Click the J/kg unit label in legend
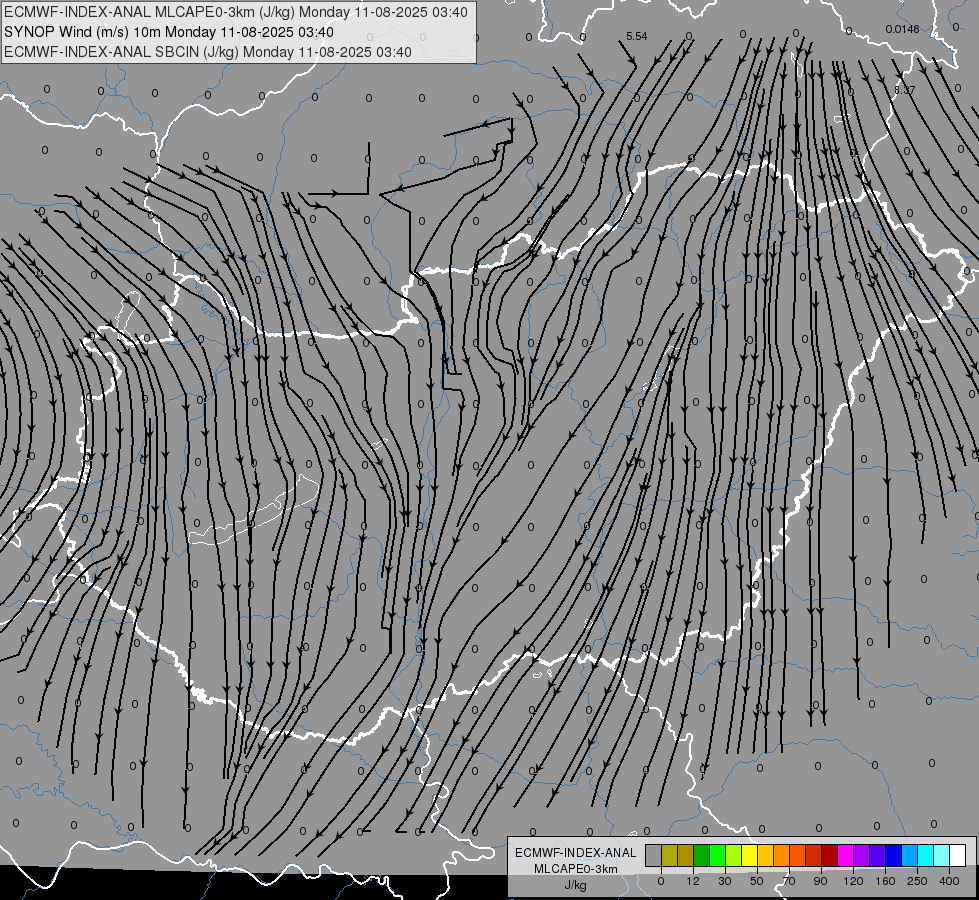979x900 pixels. tap(575, 885)
